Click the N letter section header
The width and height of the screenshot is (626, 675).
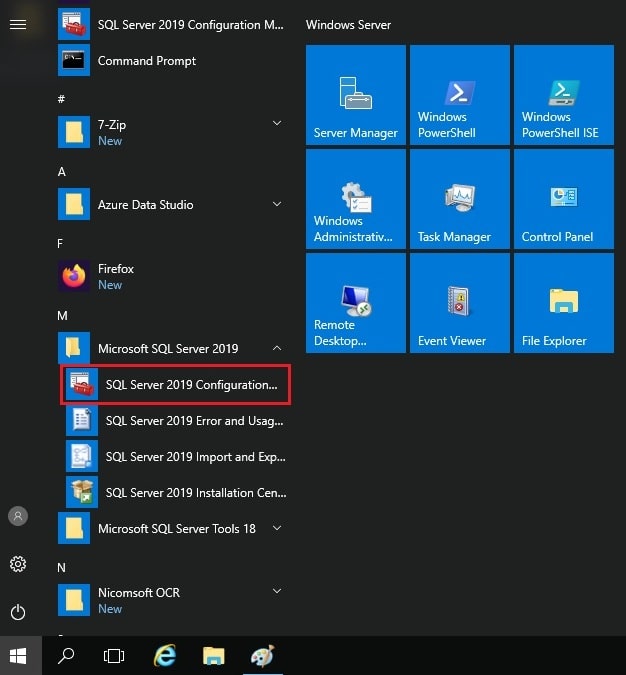62,567
